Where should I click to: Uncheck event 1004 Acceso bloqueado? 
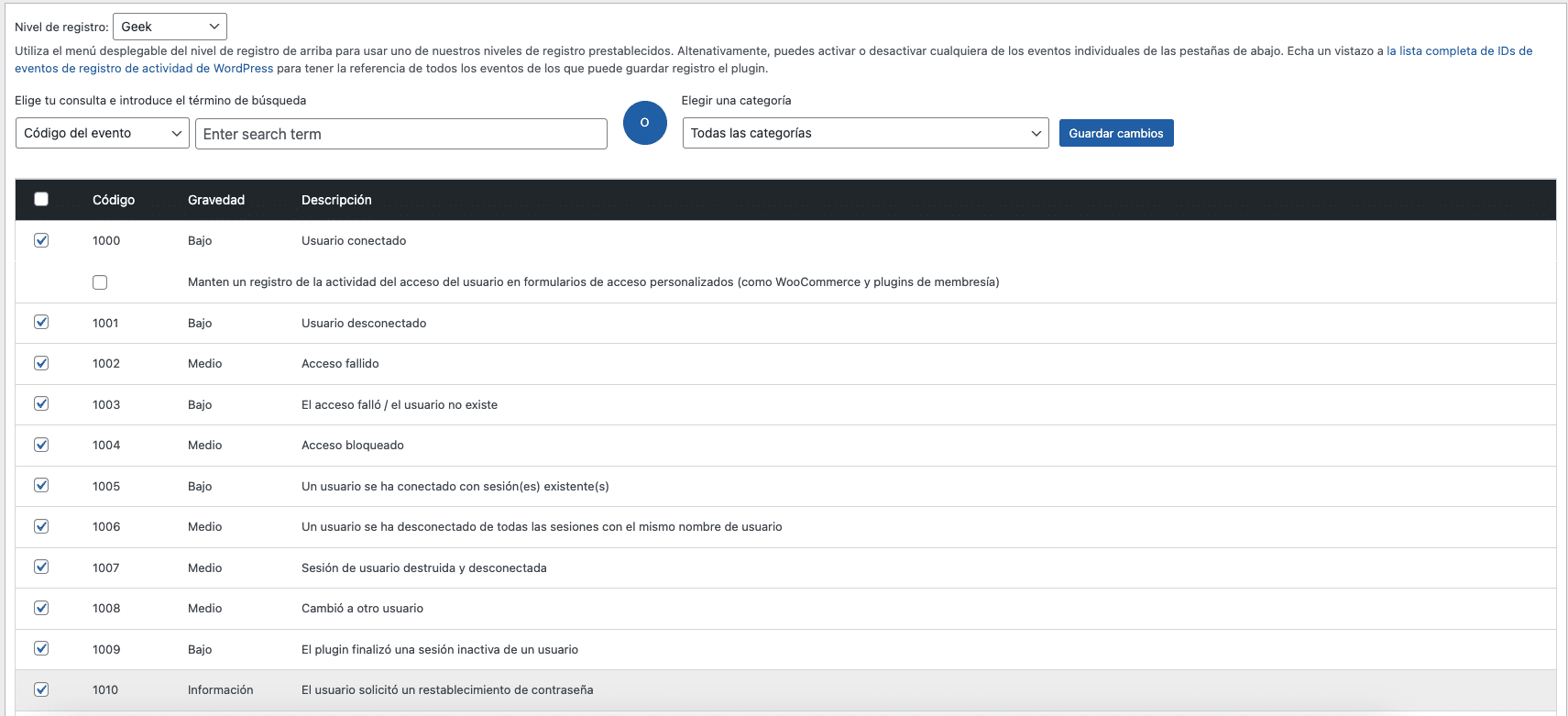[x=41, y=445]
